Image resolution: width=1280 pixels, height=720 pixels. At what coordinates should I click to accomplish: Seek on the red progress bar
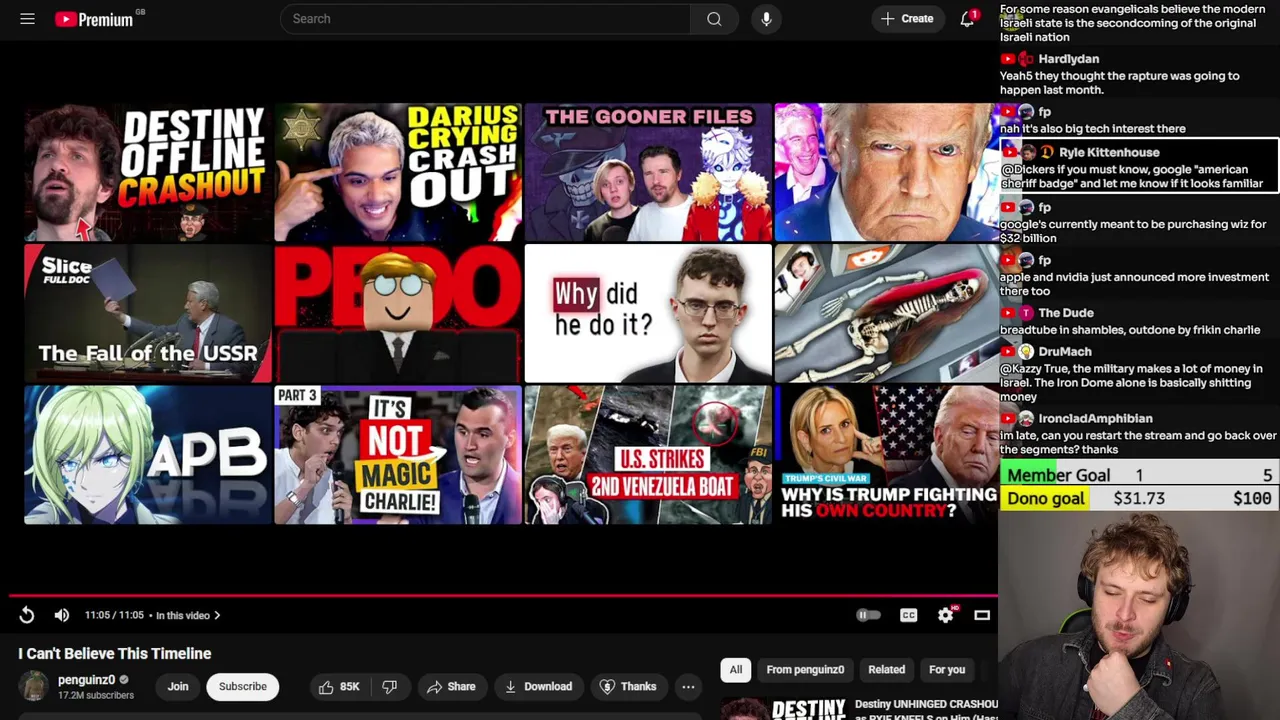[503, 595]
